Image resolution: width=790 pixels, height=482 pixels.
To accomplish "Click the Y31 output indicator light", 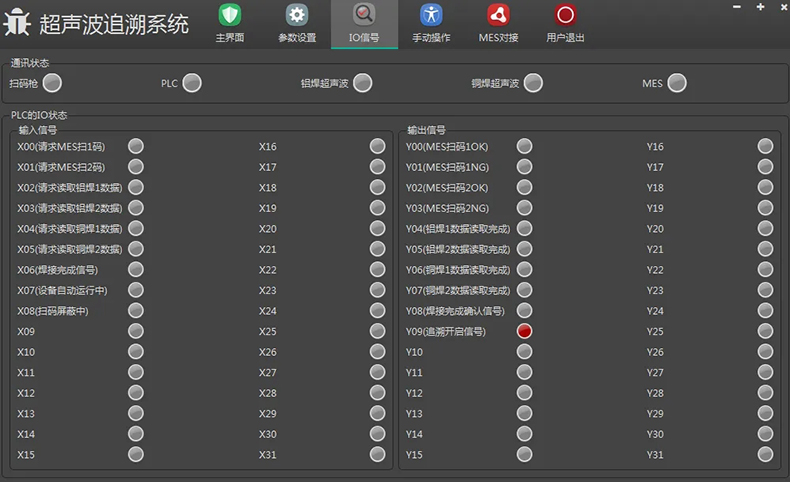I will (765, 455).
